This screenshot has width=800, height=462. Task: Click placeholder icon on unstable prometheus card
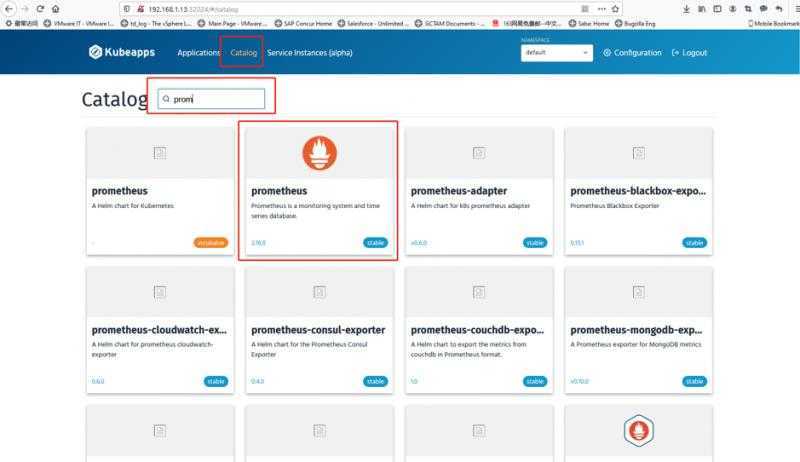(160, 153)
